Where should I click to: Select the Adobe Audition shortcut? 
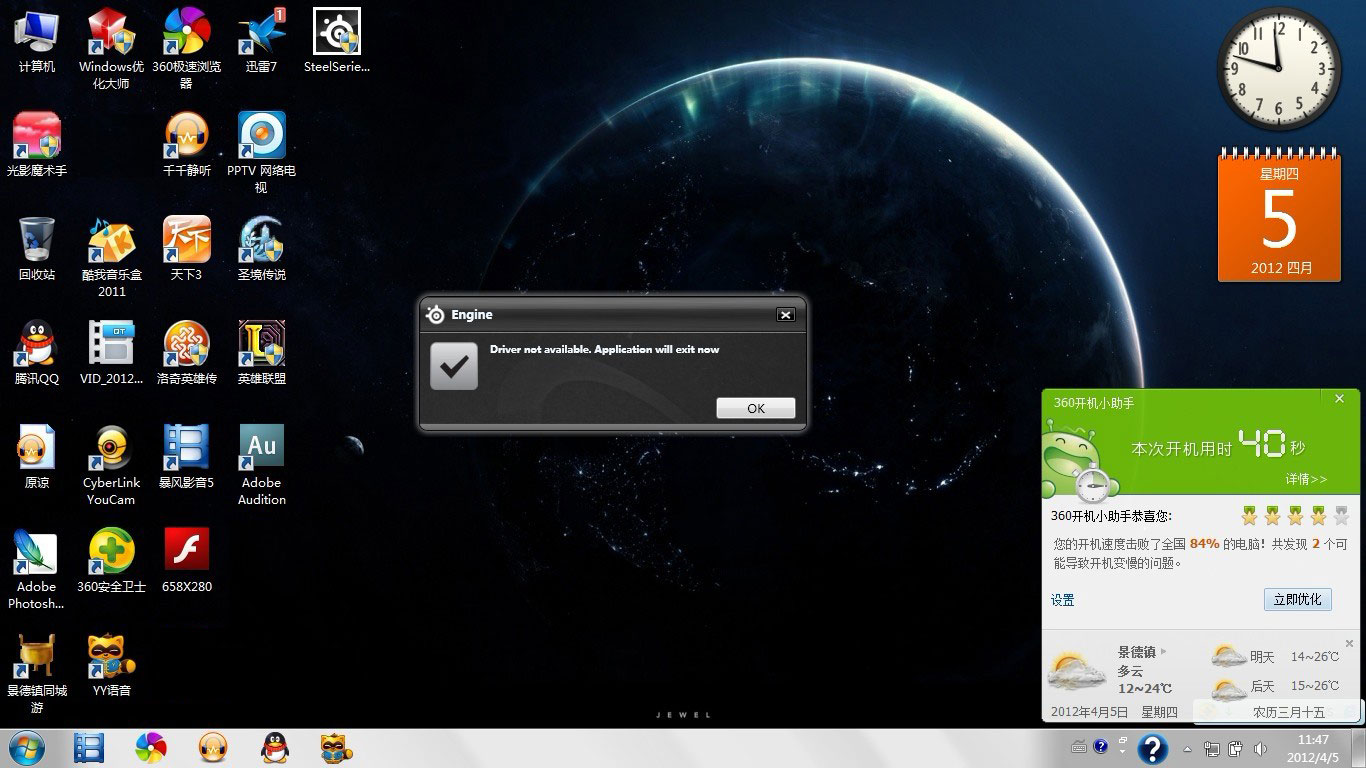pos(261,465)
